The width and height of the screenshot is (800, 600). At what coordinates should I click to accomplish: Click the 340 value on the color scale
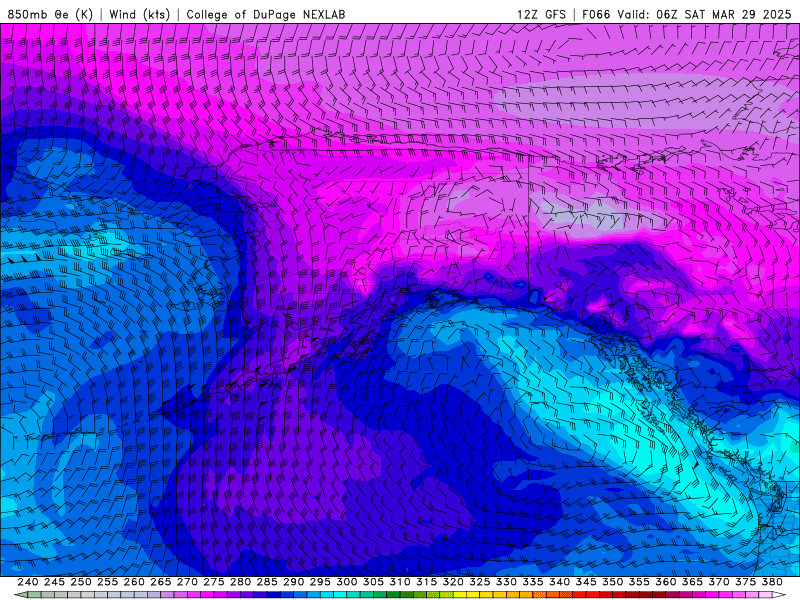click(559, 582)
